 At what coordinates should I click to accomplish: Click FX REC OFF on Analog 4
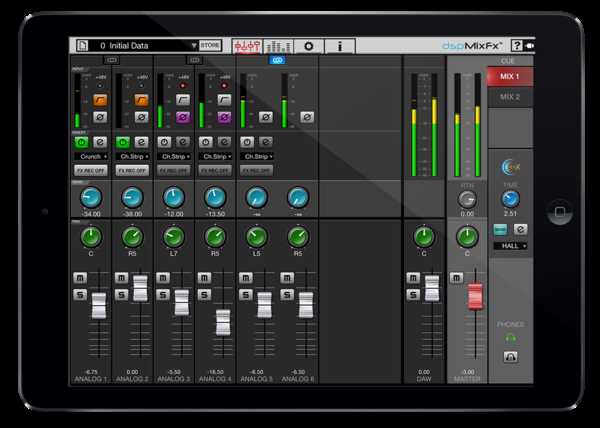(x=215, y=171)
